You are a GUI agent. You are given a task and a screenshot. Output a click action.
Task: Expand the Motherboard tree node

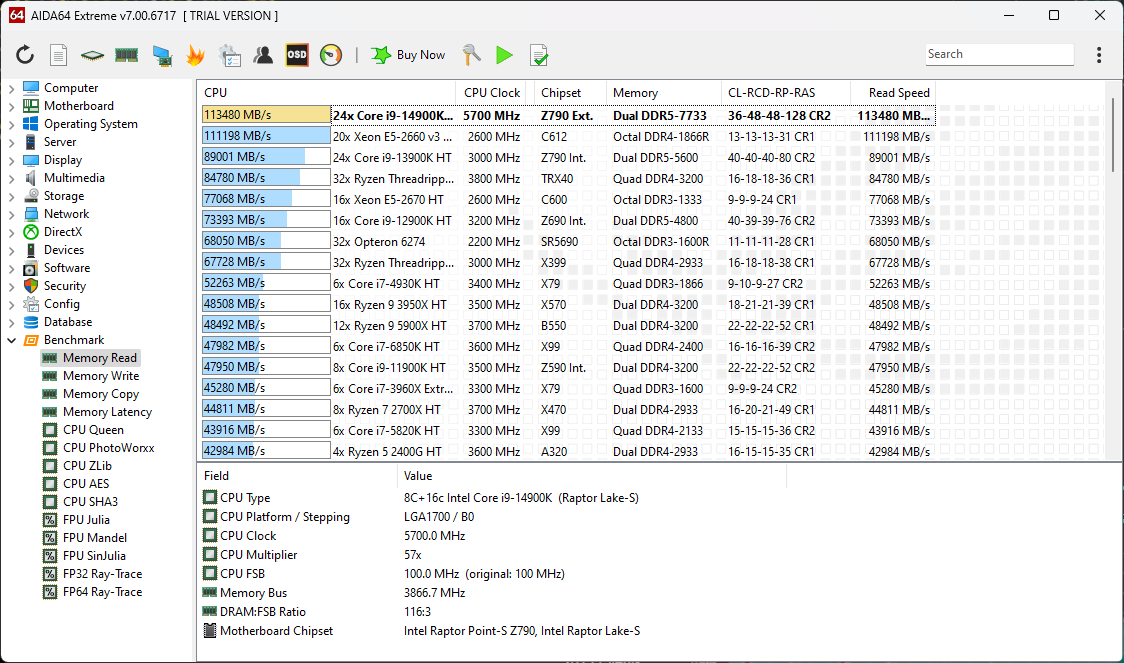coord(11,106)
